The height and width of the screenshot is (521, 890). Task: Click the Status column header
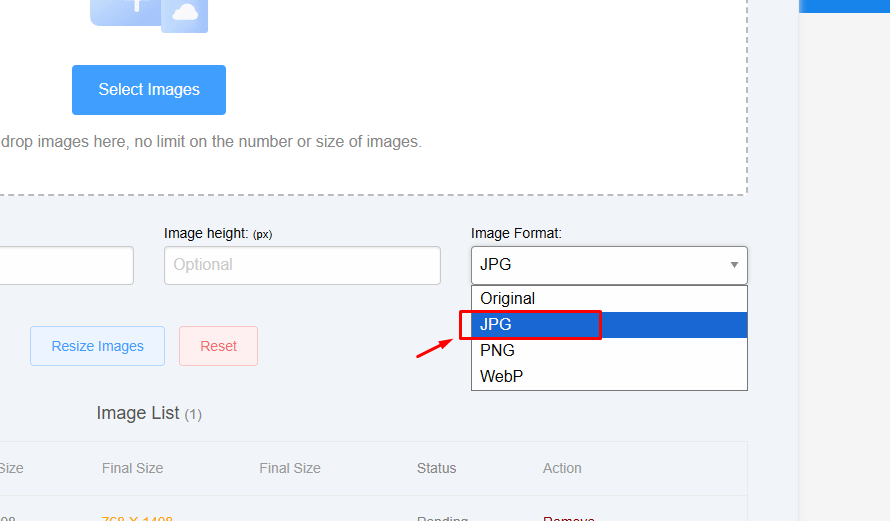pos(436,468)
